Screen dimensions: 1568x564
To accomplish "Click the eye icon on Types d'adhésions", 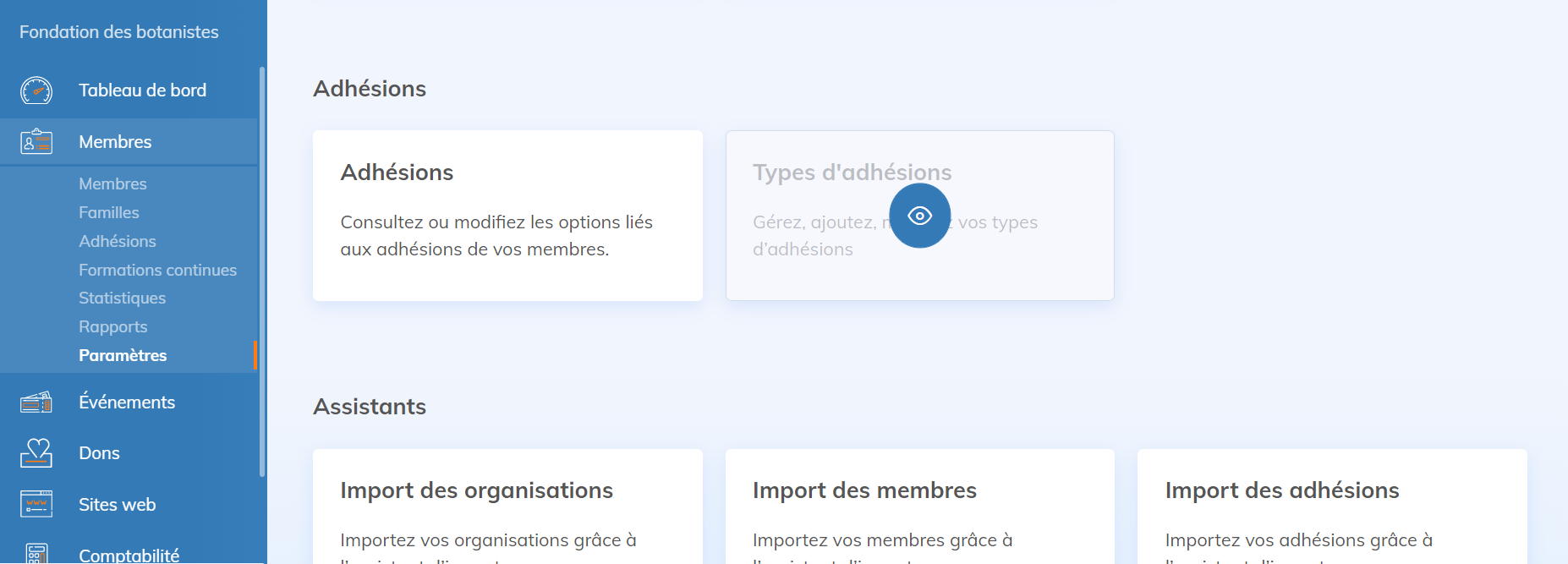I will tap(919, 216).
